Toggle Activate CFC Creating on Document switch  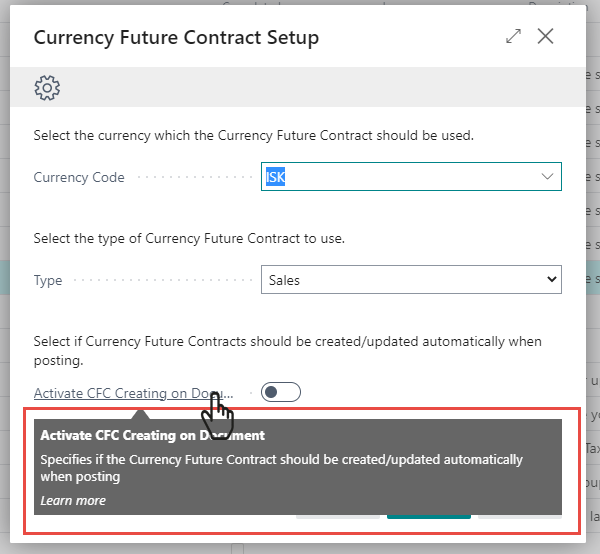(x=280, y=393)
